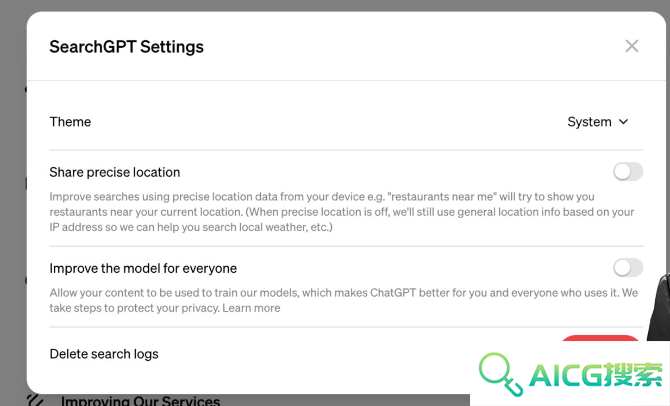Screen dimensions: 670x406
Task: Click the person image at the right edge
Action: 658,307
